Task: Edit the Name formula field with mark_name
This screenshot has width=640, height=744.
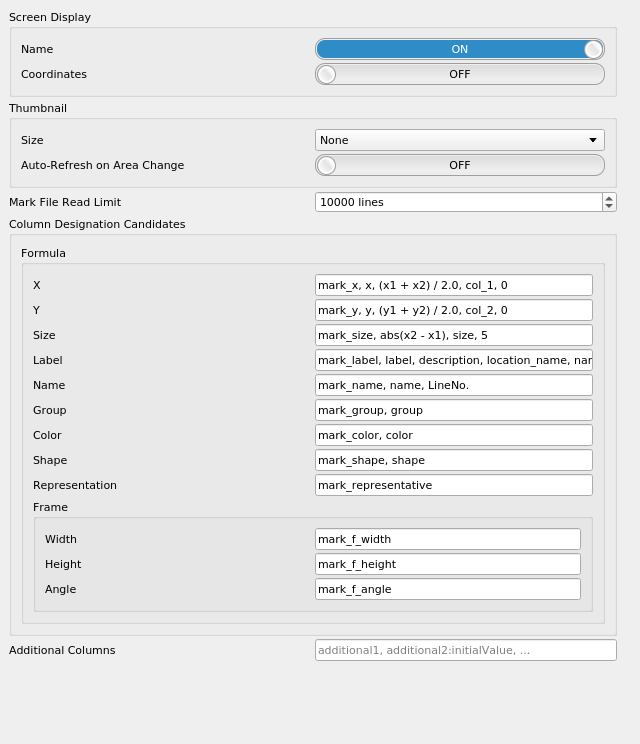Action: click(x=454, y=385)
